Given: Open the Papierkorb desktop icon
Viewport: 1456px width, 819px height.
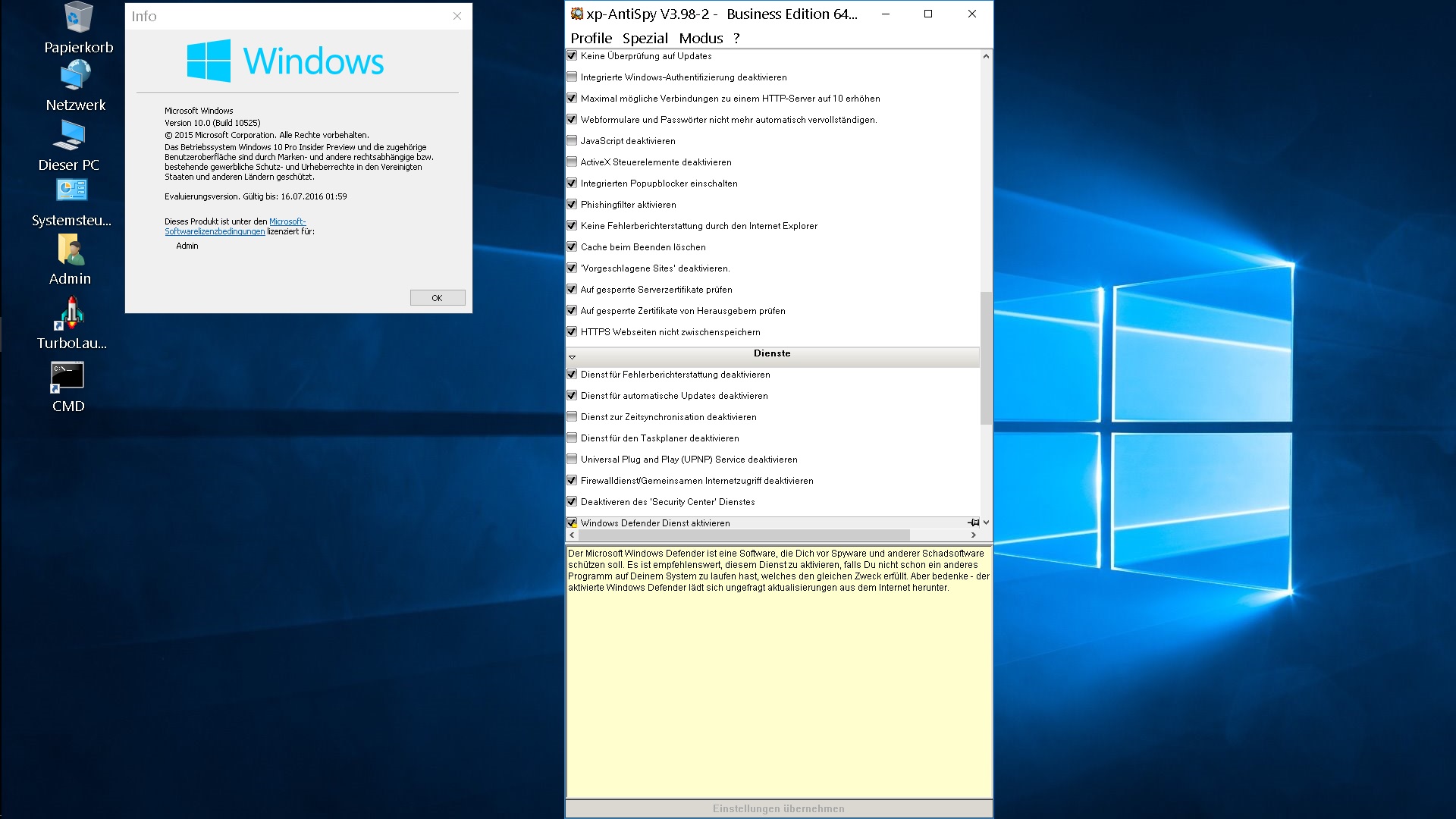Looking at the screenshot, I should pyautogui.click(x=78, y=18).
